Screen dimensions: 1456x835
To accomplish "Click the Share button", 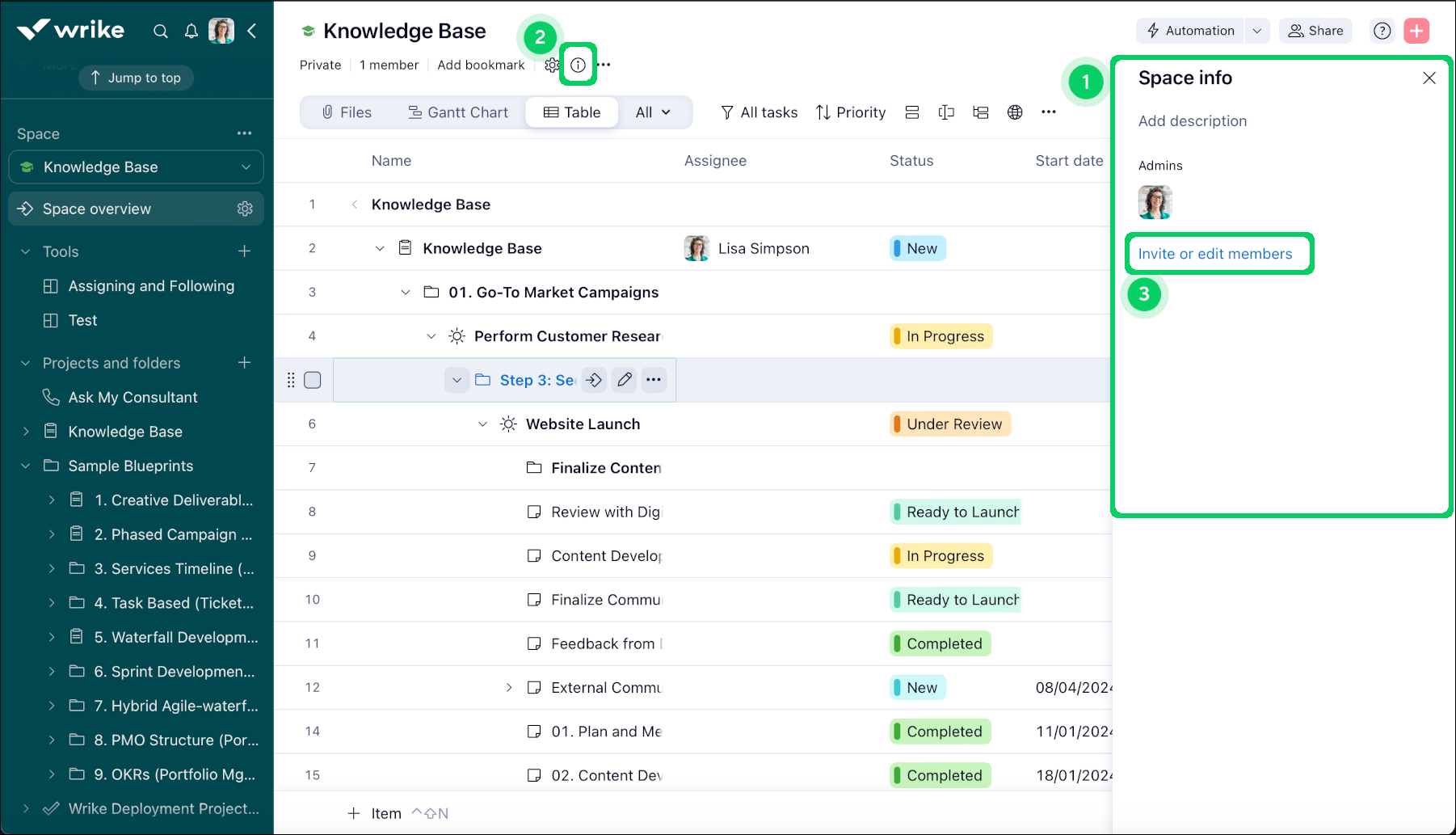I will [1315, 30].
